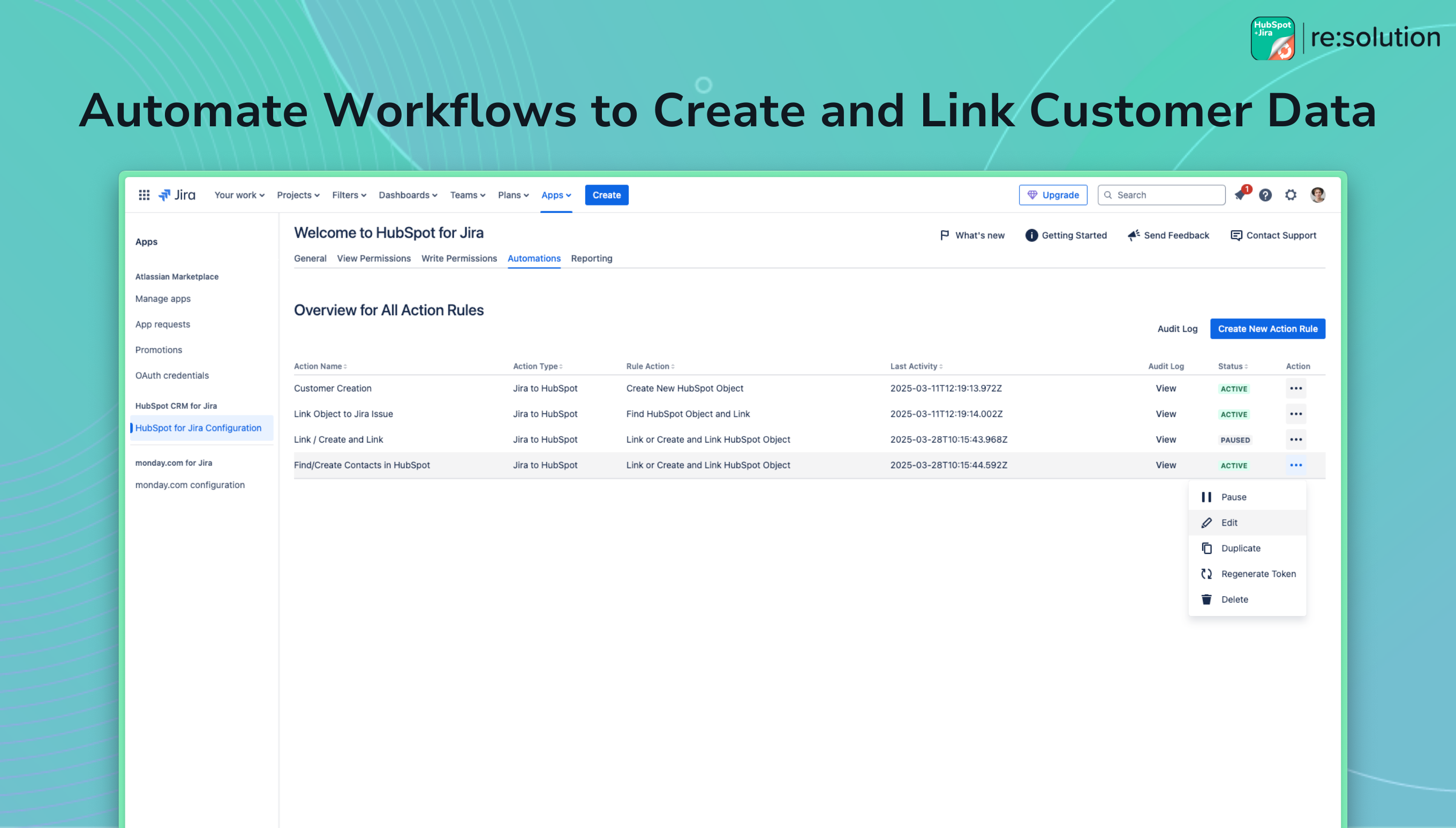Expand the Projects dropdown
Image resolution: width=1456 pixels, height=828 pixels.
[x=298, y=195]
